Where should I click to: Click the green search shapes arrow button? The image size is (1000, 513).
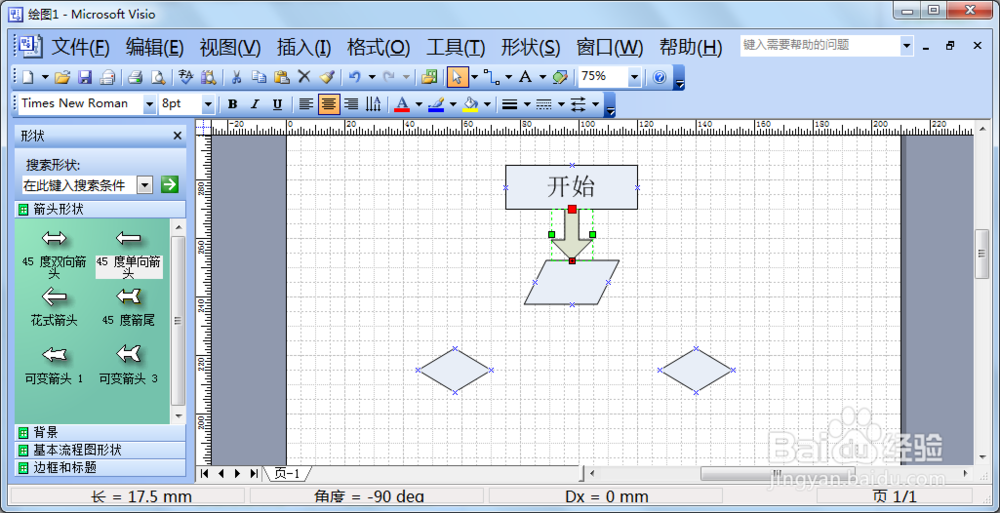pyautogui.click(x=169, y=185)
